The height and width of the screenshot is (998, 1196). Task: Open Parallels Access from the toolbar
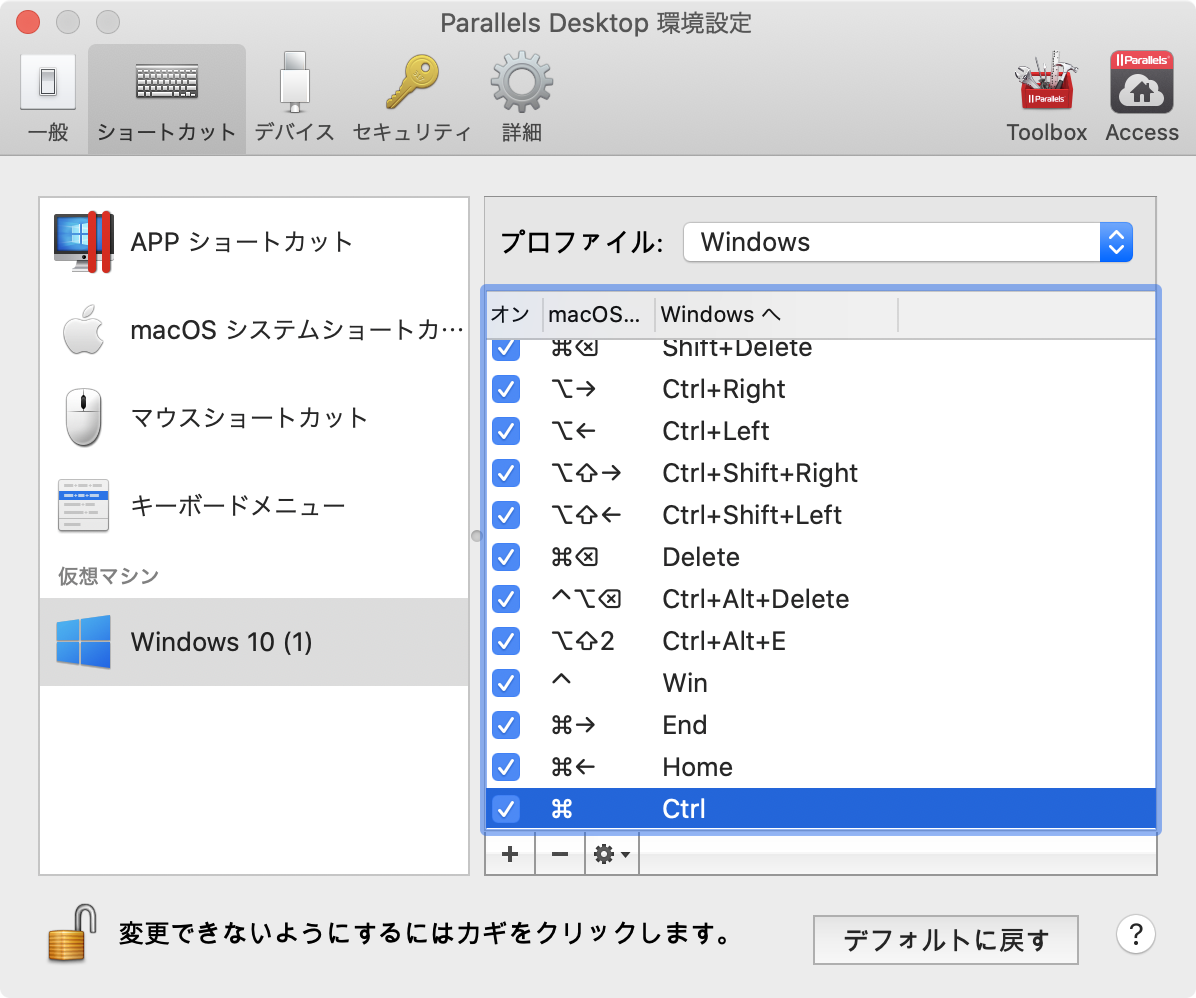(x=1142, y=99)
